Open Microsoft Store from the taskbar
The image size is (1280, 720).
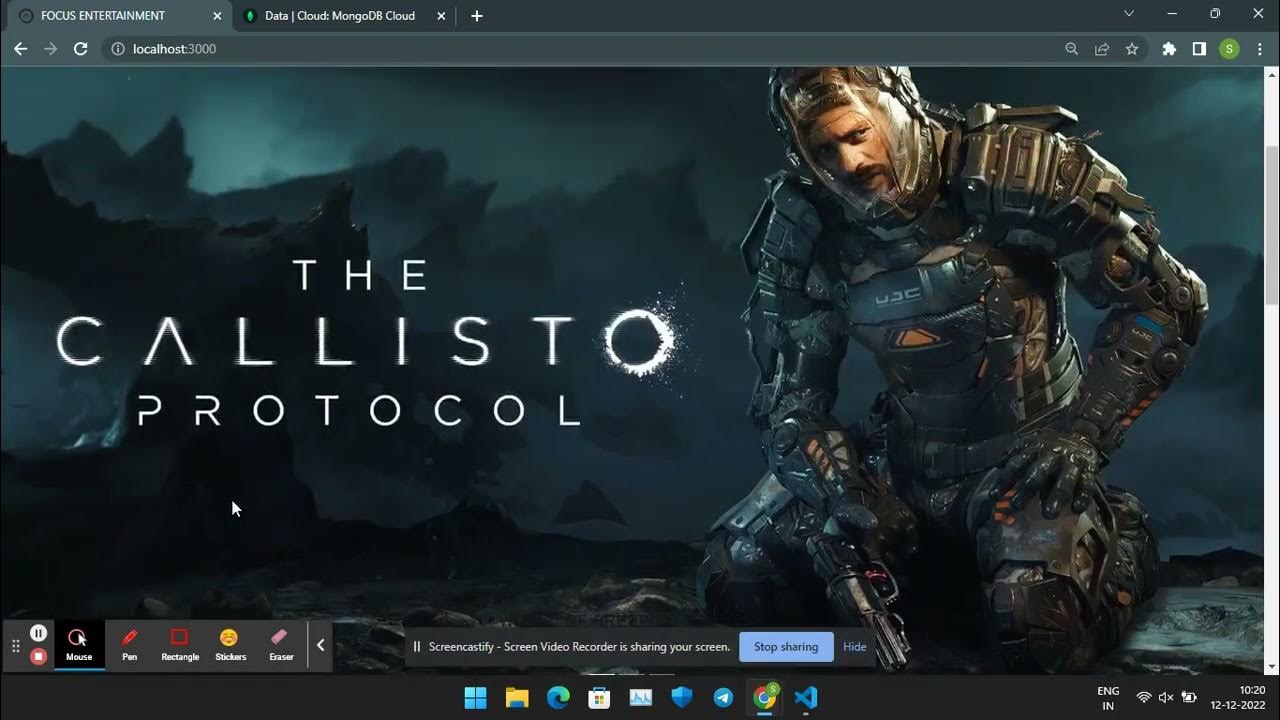point(599,698)
